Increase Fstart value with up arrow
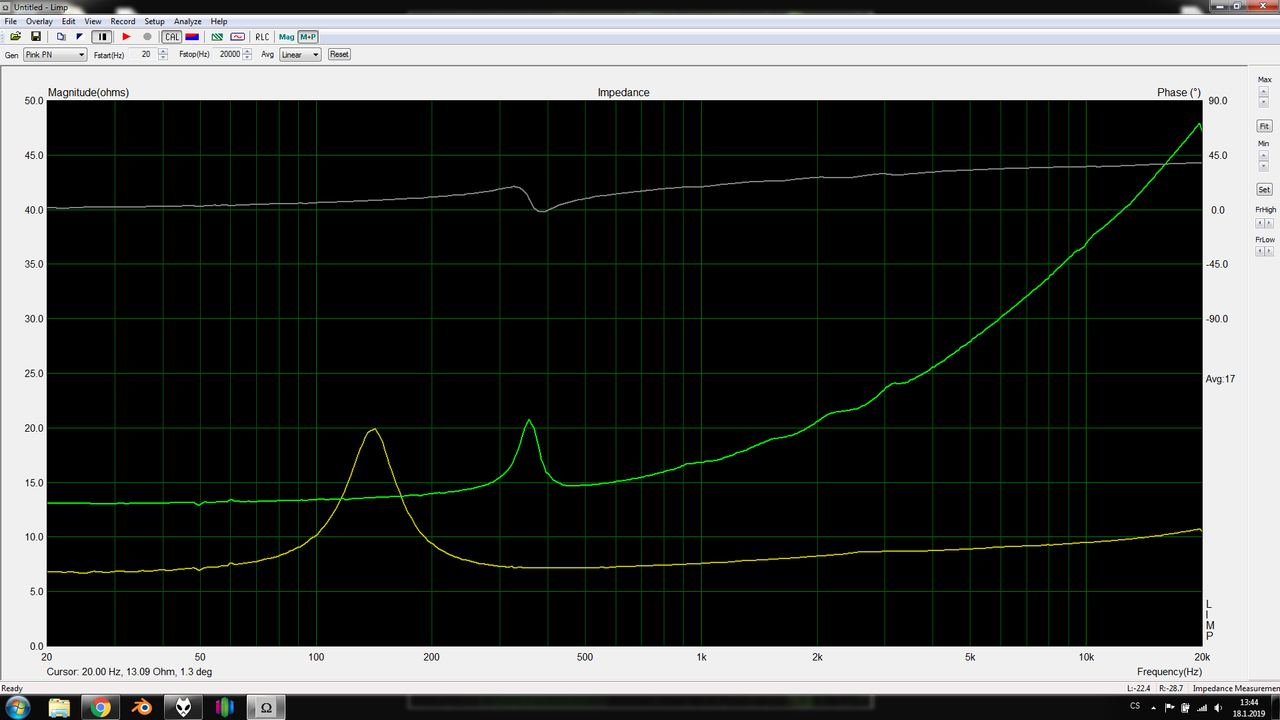The height and width of the screenshot is (720, 1280). (x=161, y=52)
